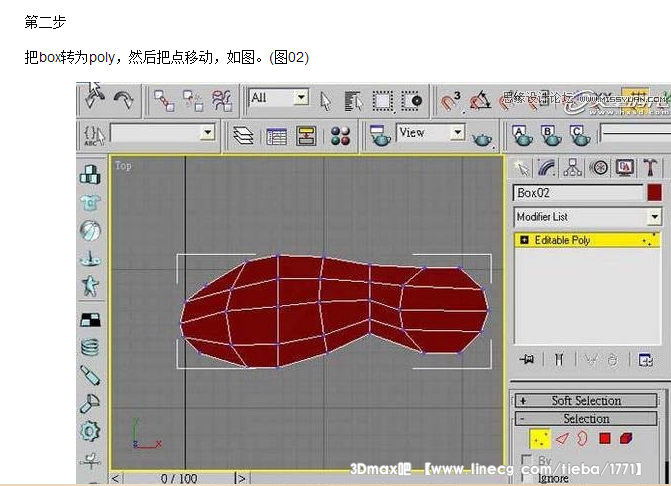
Task: Open the Material Editor four-spheres icon
Action: click(x=340, y=136)
